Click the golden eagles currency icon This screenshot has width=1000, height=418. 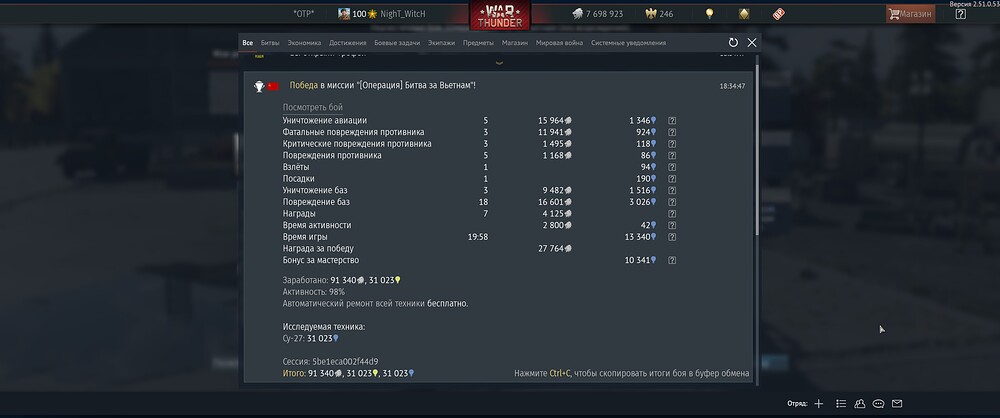(x=651, y=13)
